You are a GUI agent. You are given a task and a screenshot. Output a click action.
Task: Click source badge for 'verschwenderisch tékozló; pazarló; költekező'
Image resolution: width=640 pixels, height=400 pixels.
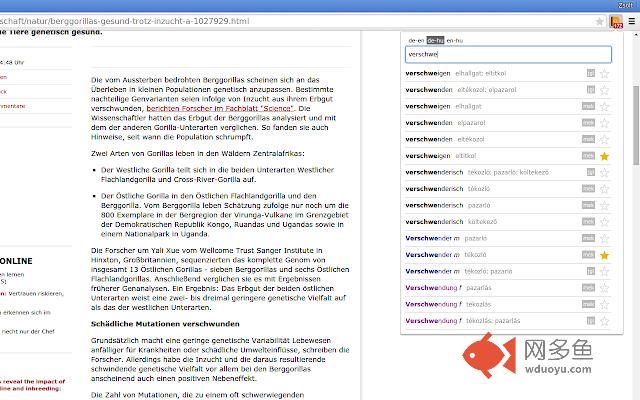coord(591,172)
